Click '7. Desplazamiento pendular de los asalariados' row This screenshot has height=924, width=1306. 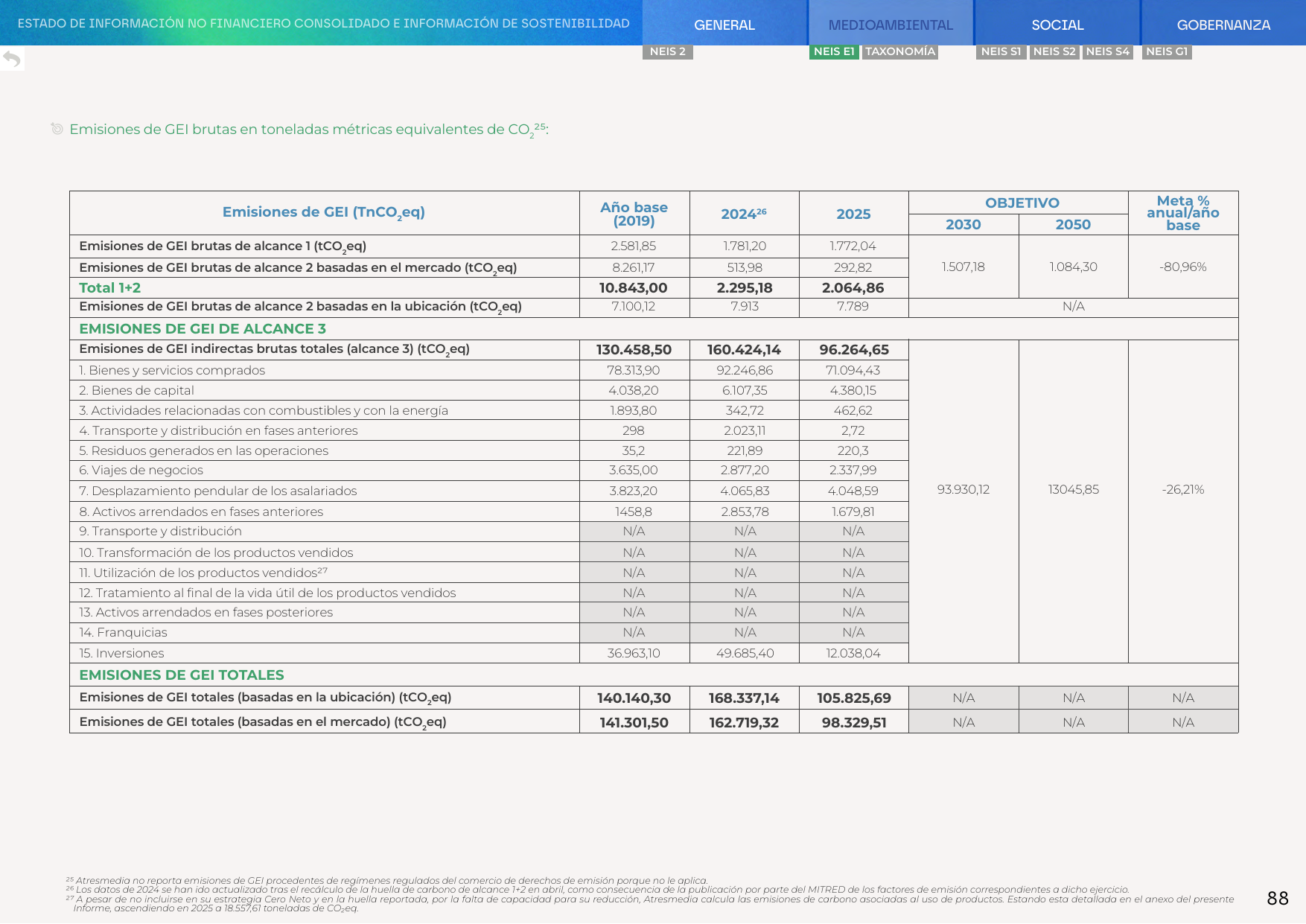pyautogui.click(x=218, y=491)
